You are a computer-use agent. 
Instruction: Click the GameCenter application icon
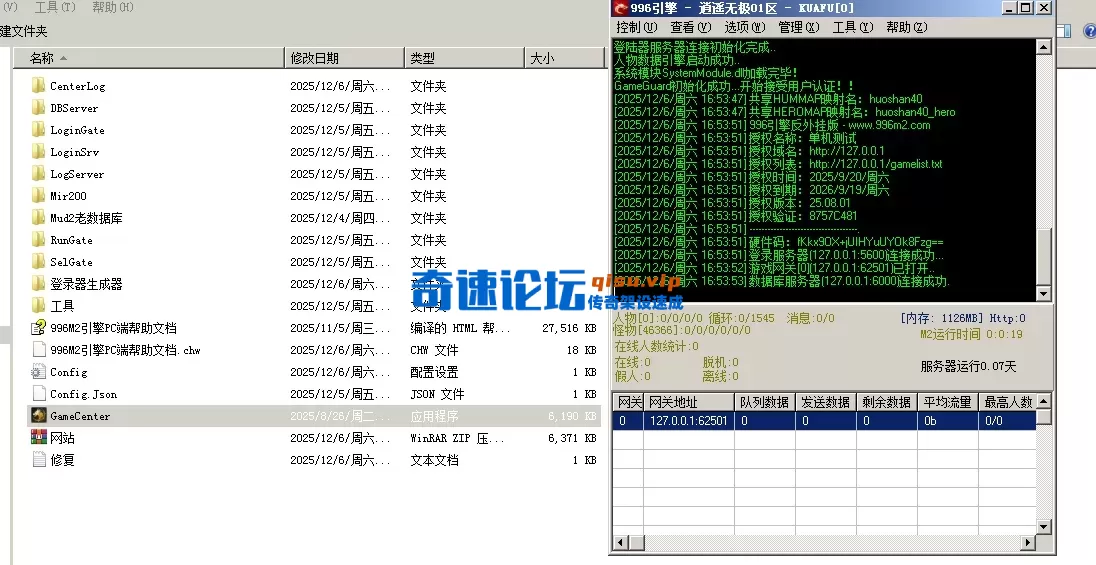pyautogui.click(x=38, y=415)
